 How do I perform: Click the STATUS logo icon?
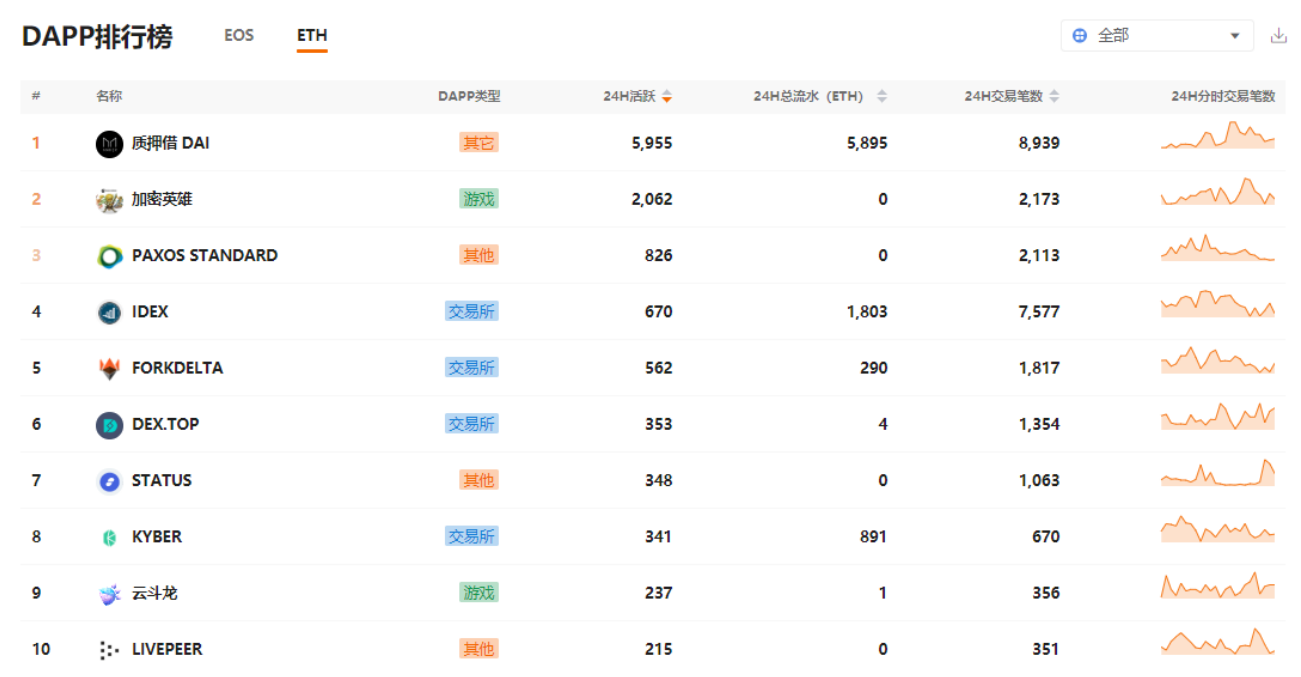109,481
